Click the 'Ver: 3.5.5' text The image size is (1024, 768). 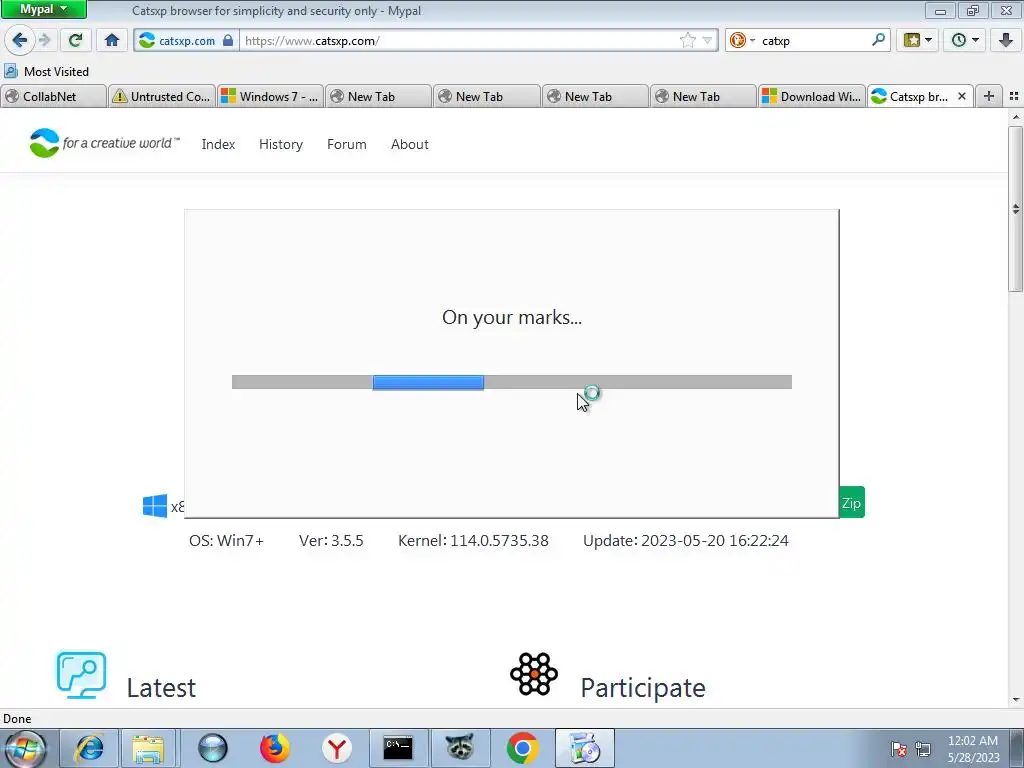331,541
